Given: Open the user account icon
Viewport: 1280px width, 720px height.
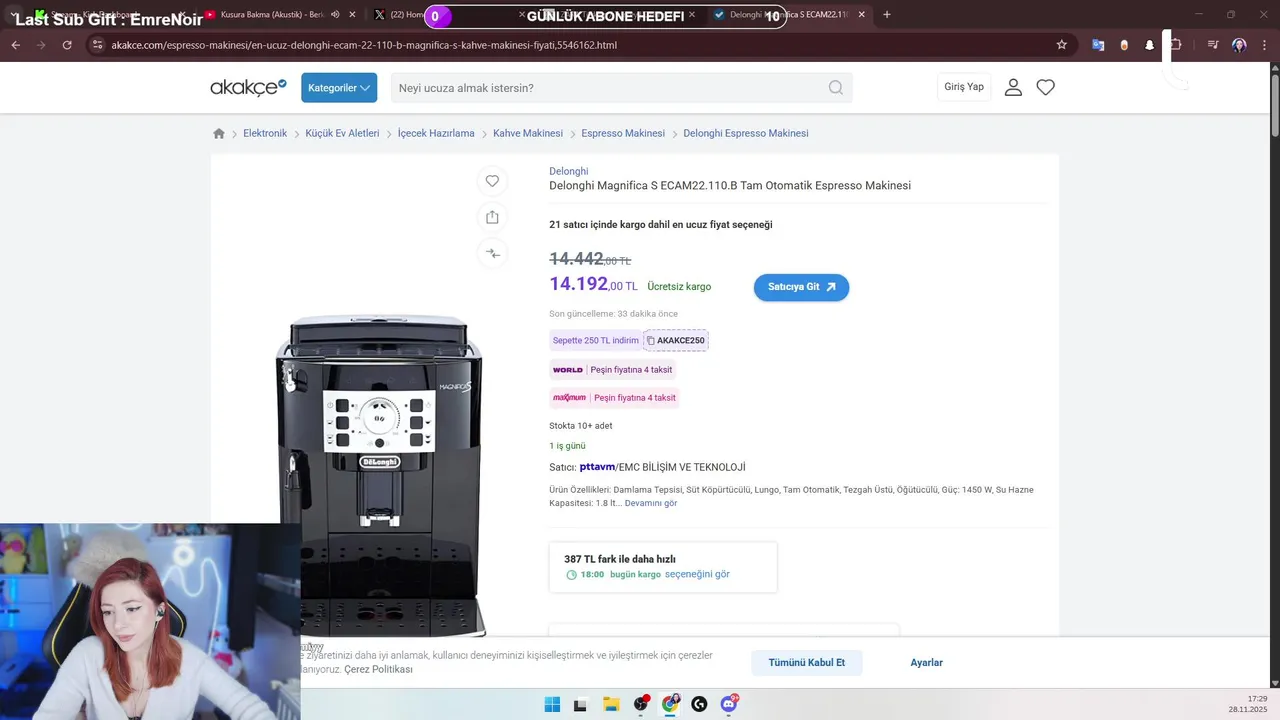Looking at the screenshot, I should pos(1013,88).
